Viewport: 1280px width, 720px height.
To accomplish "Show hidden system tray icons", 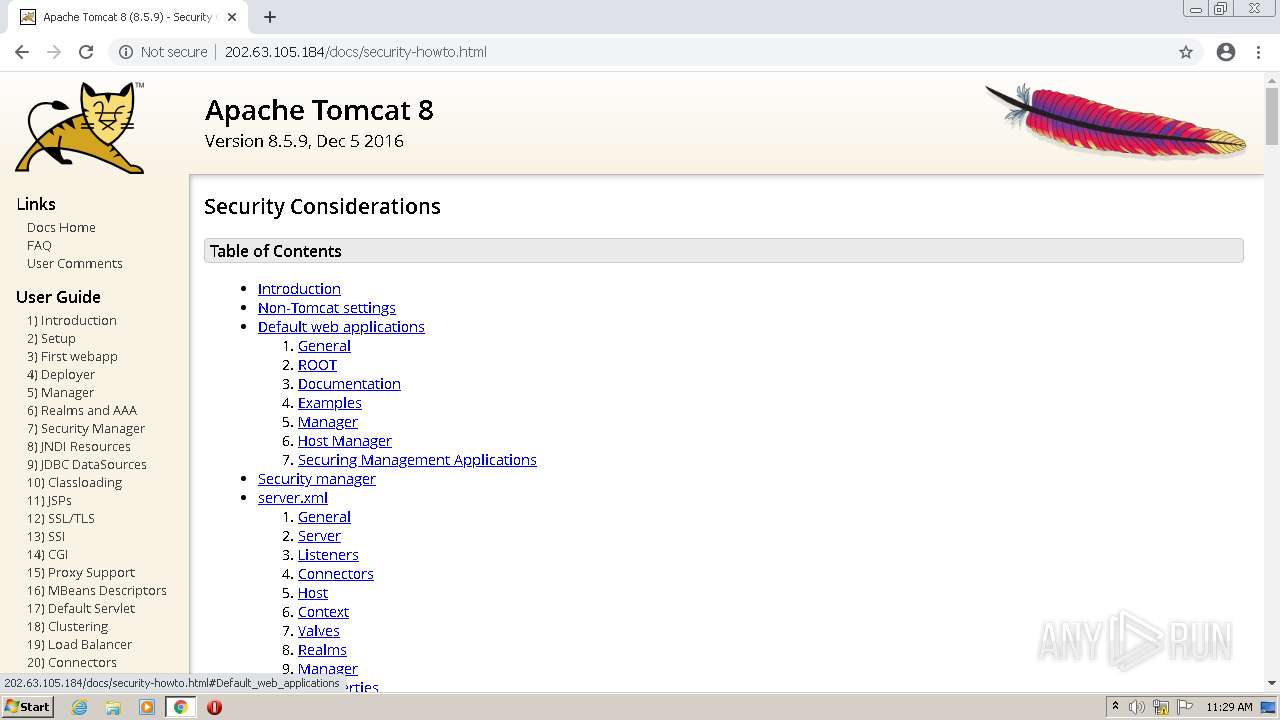I will (1115, 707).
